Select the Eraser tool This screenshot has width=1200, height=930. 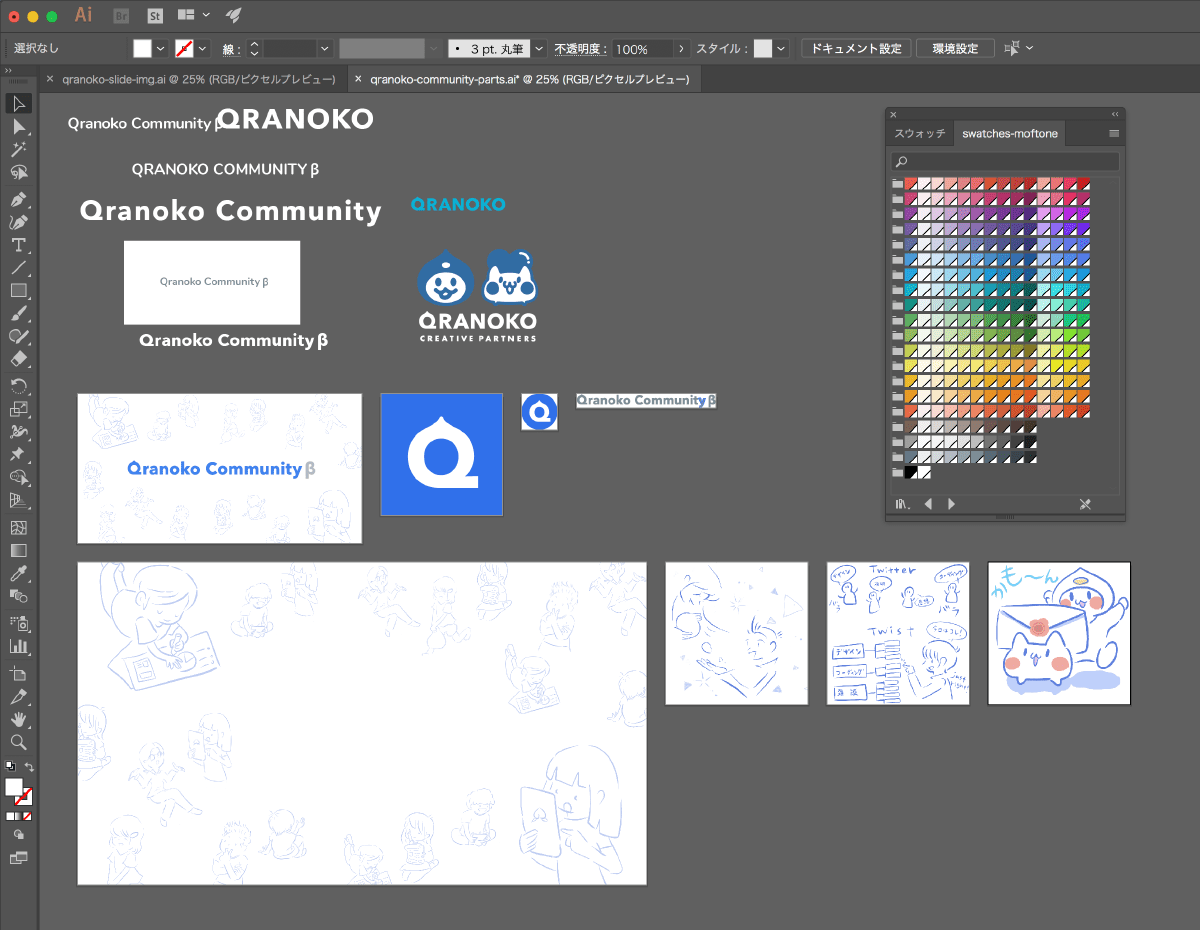[18, 359]
